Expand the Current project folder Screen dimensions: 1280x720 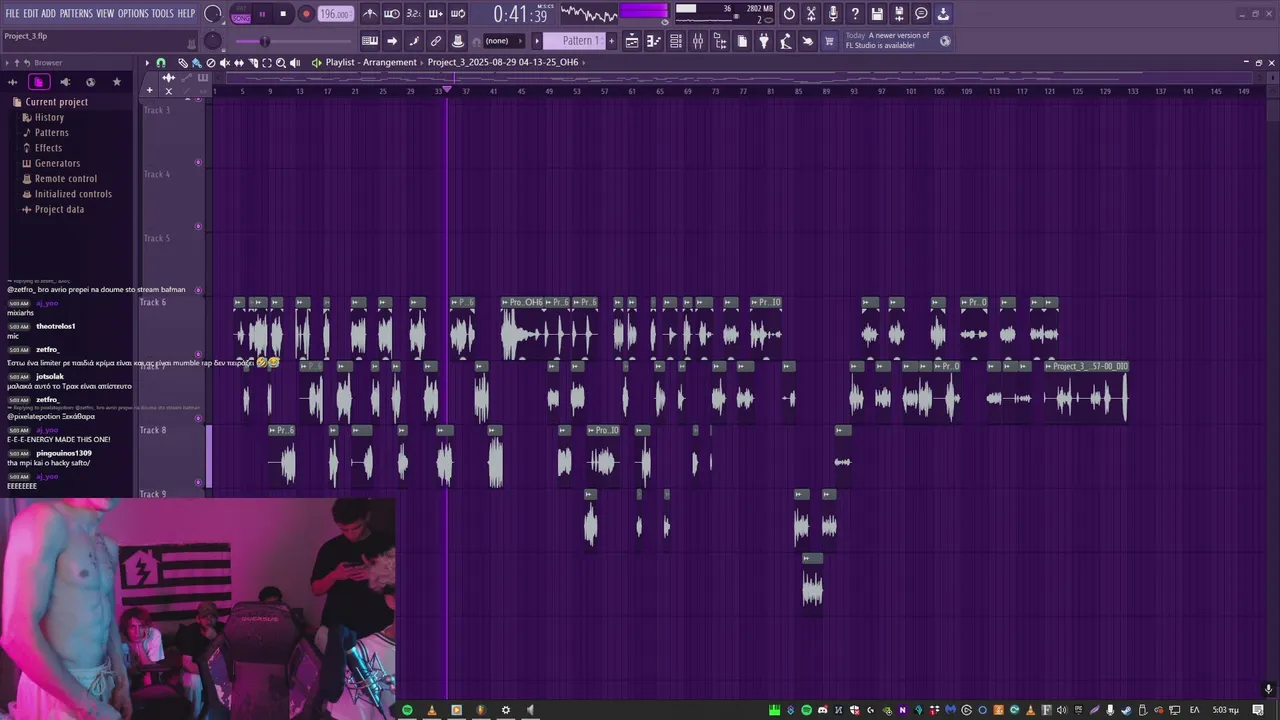click(56, 102)
